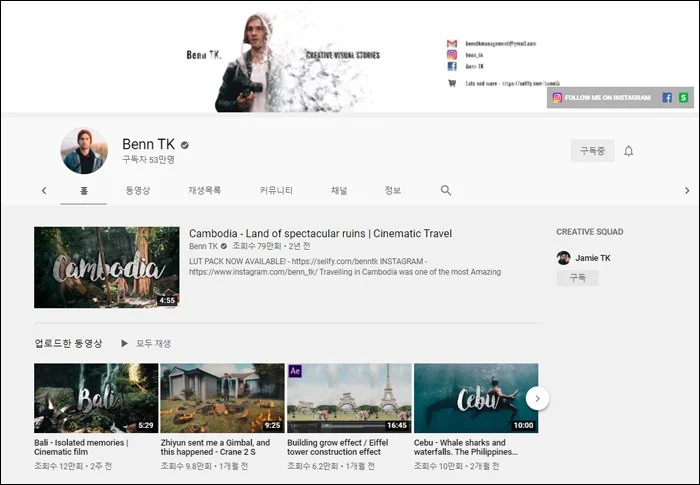Click Benn TK name under Cambodia video
The width and height of the screenshot is (700, 485).
pyautogui.click(x=203, y=246)
